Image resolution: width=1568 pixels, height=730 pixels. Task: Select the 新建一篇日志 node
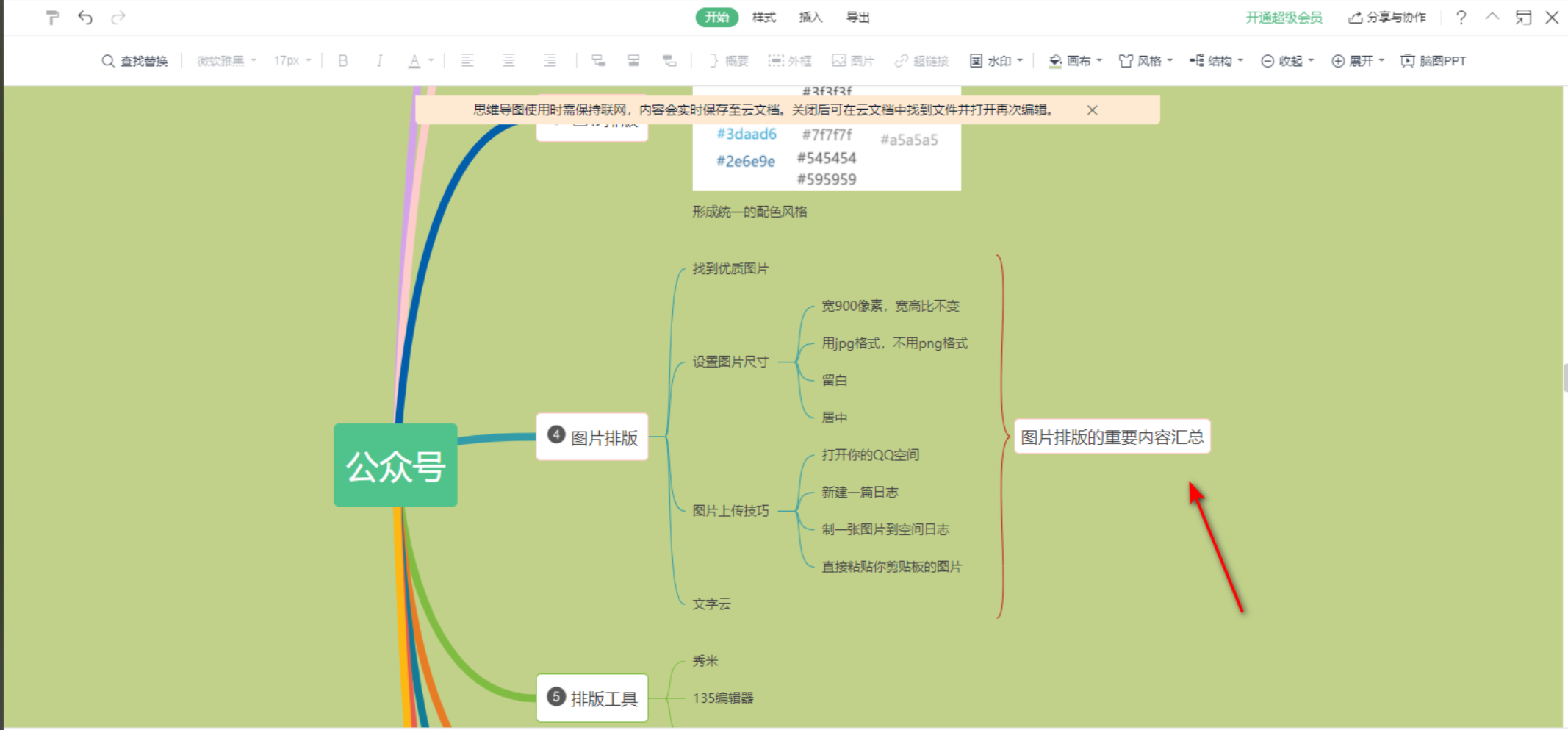(860, 493)
